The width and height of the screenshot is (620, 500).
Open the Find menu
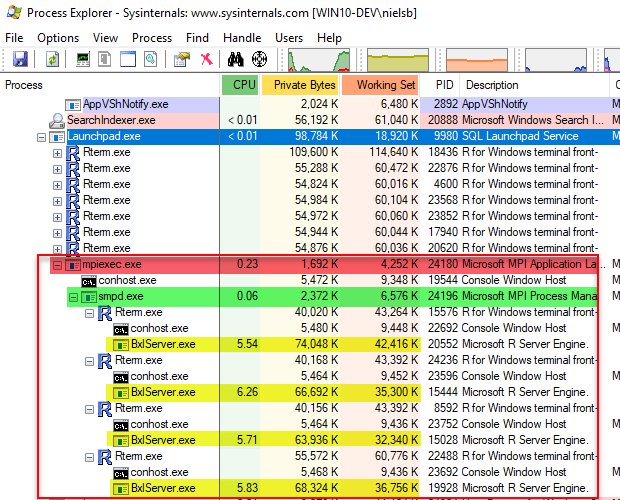tap(197, 38)
